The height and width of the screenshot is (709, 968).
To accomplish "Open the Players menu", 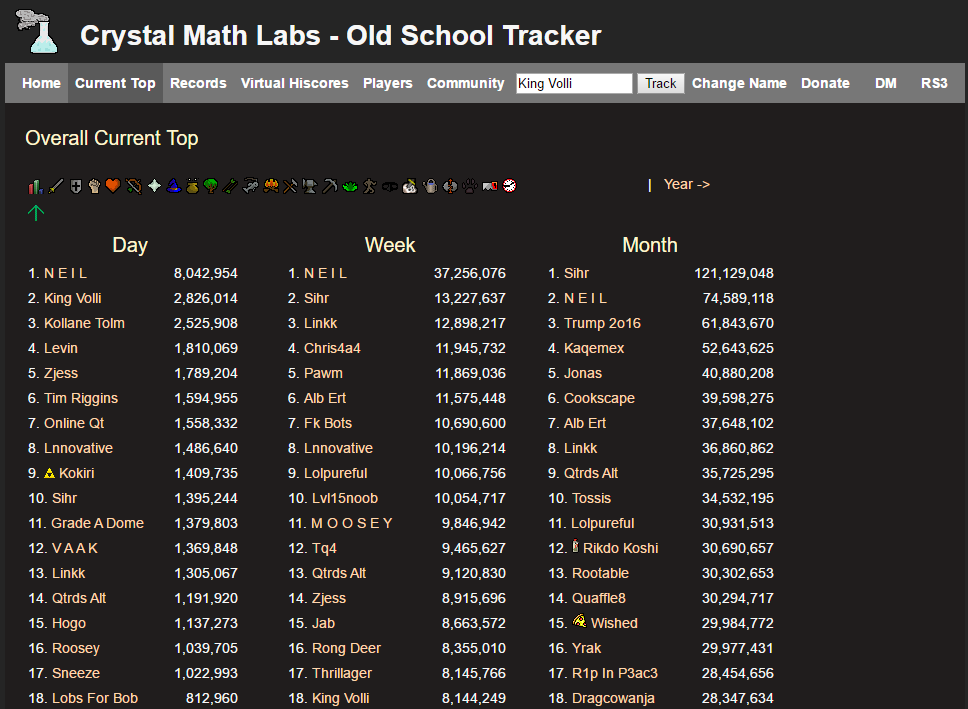I will pos(388,83).
